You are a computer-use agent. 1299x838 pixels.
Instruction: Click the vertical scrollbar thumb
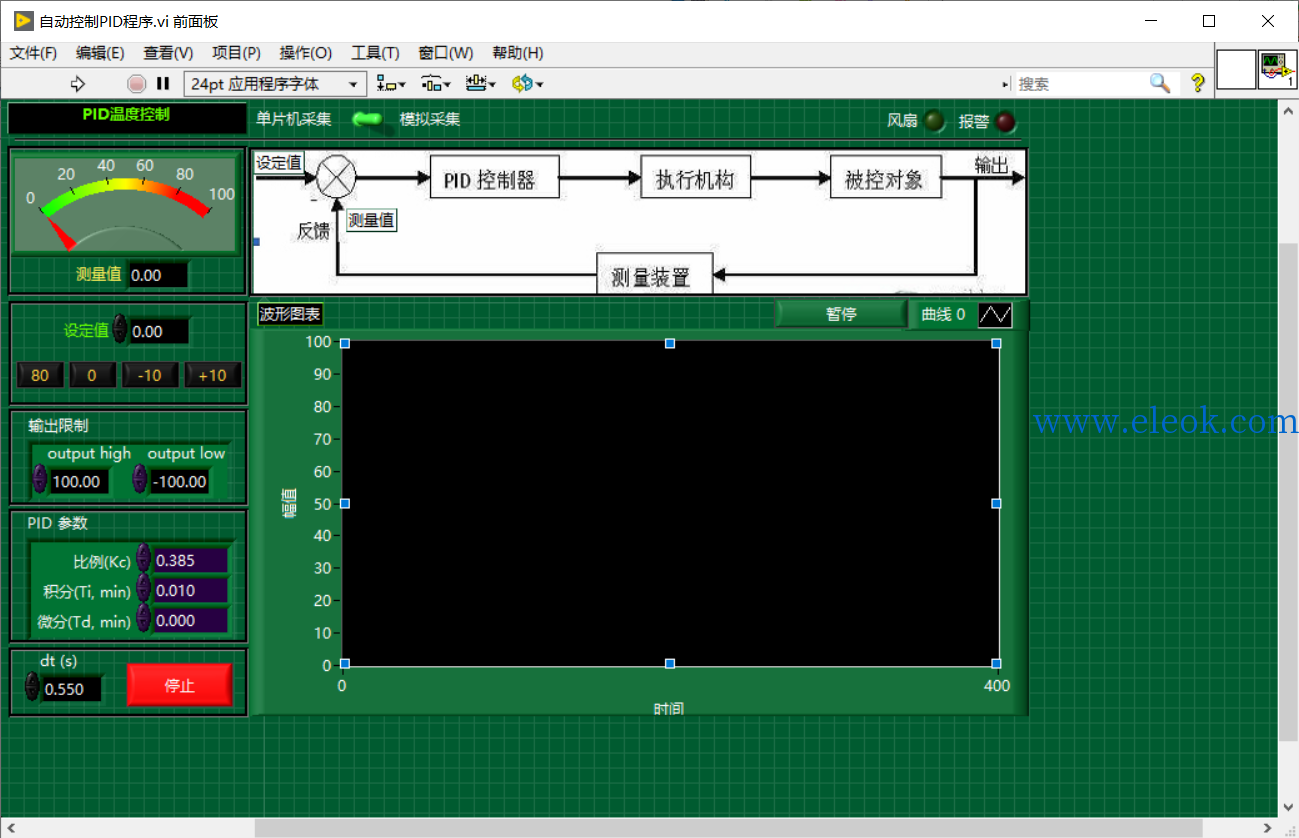click(1288, 490)
